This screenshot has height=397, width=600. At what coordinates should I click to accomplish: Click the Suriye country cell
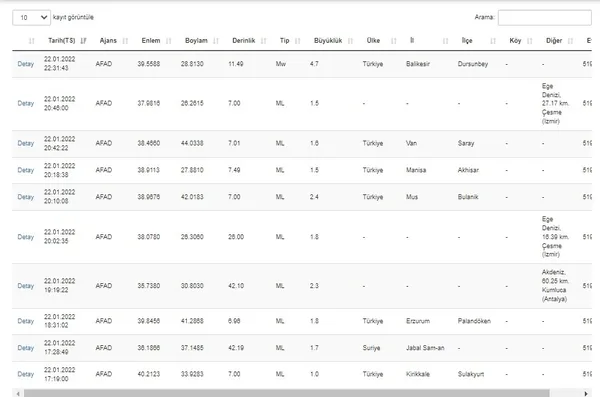pyautogui.click(x=371, y=348)
